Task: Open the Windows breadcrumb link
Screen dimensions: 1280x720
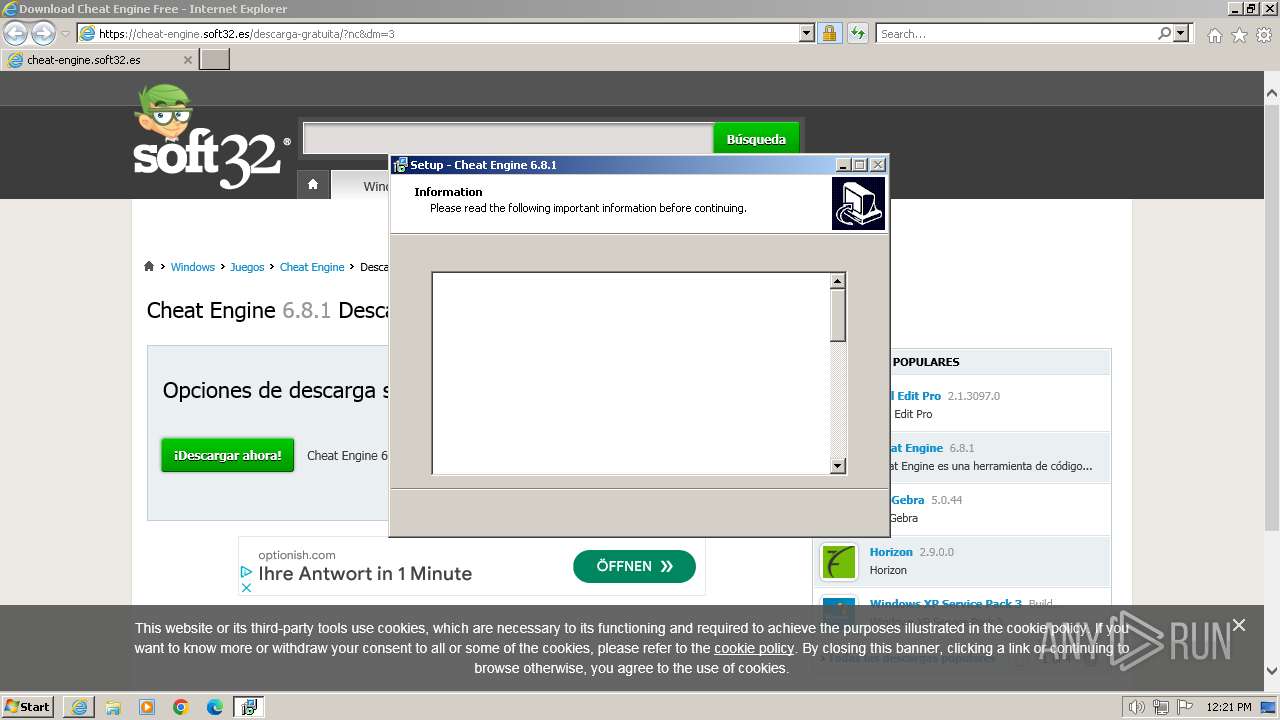Action: click(193, 267)
